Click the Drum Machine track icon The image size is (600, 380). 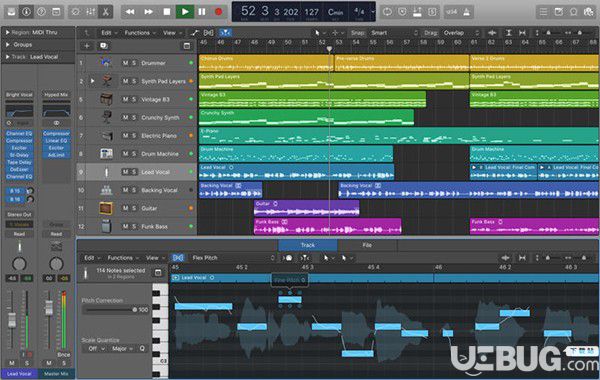(106, 154)
